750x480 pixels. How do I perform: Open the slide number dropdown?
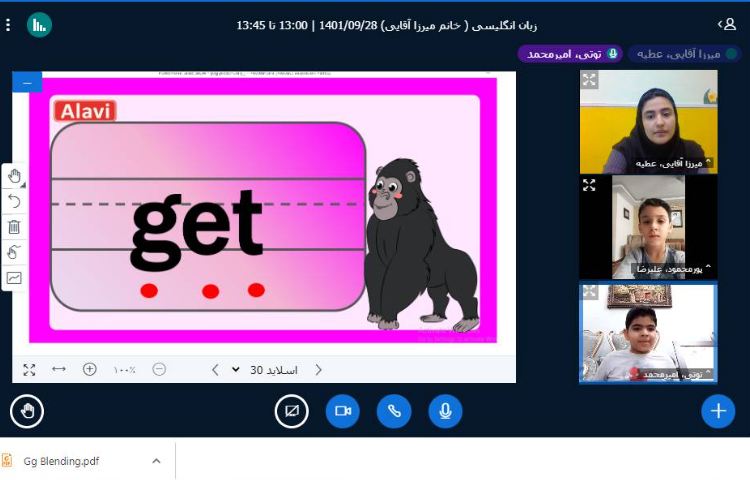tap(236, 369)
